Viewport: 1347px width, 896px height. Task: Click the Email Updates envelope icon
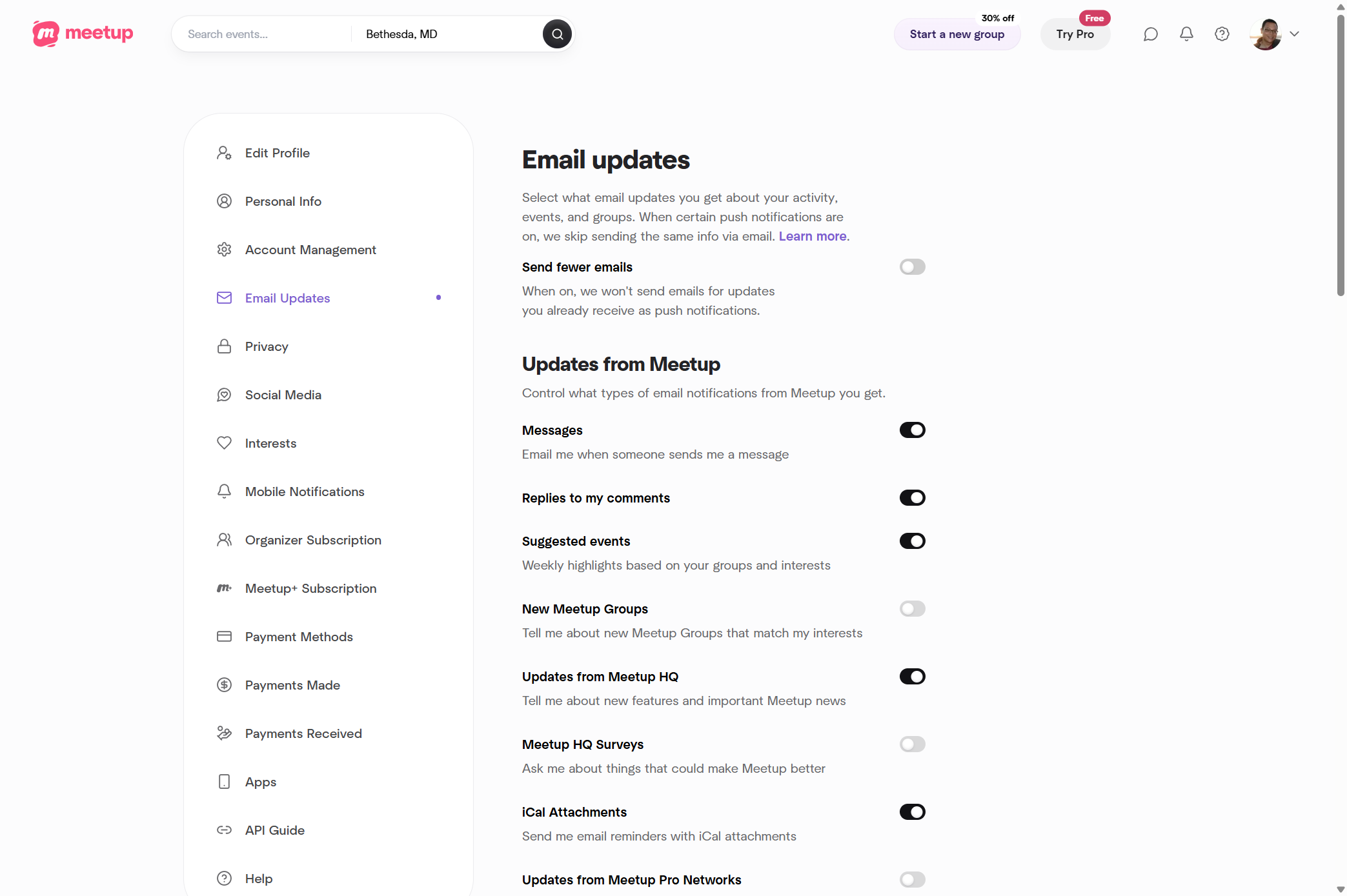224,298
